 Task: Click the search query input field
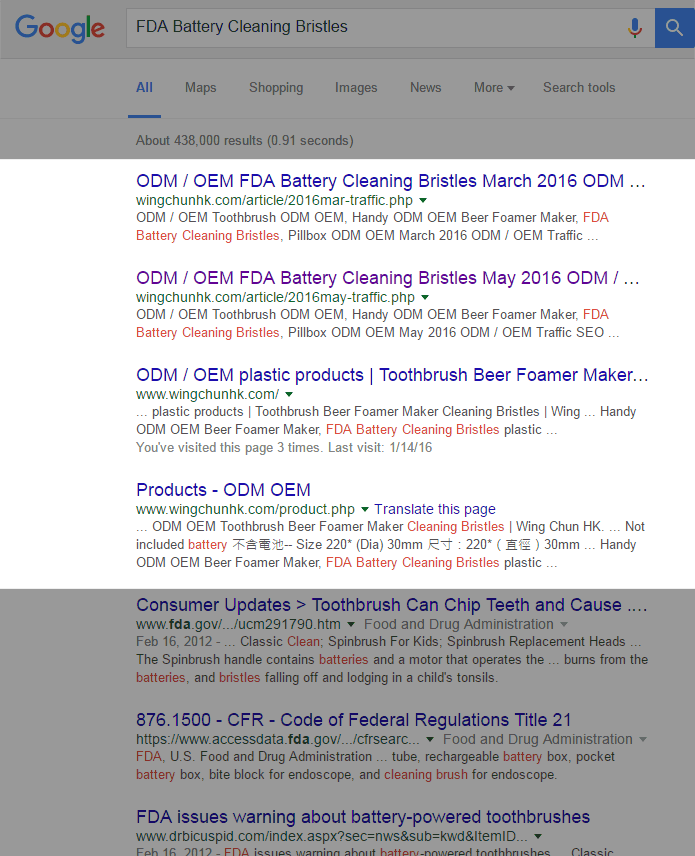click(370, 28)
